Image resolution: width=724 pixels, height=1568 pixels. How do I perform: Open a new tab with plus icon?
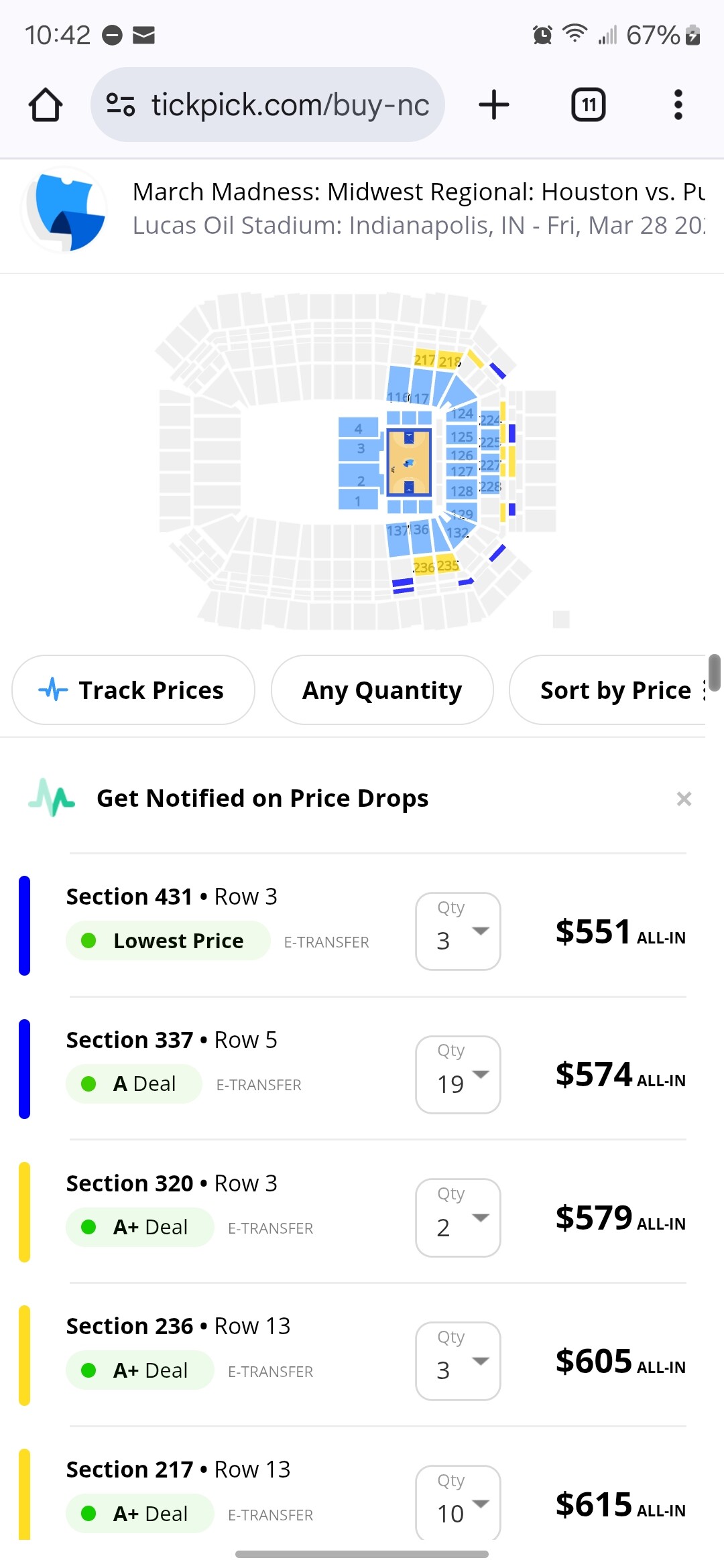tap(494, 105)
